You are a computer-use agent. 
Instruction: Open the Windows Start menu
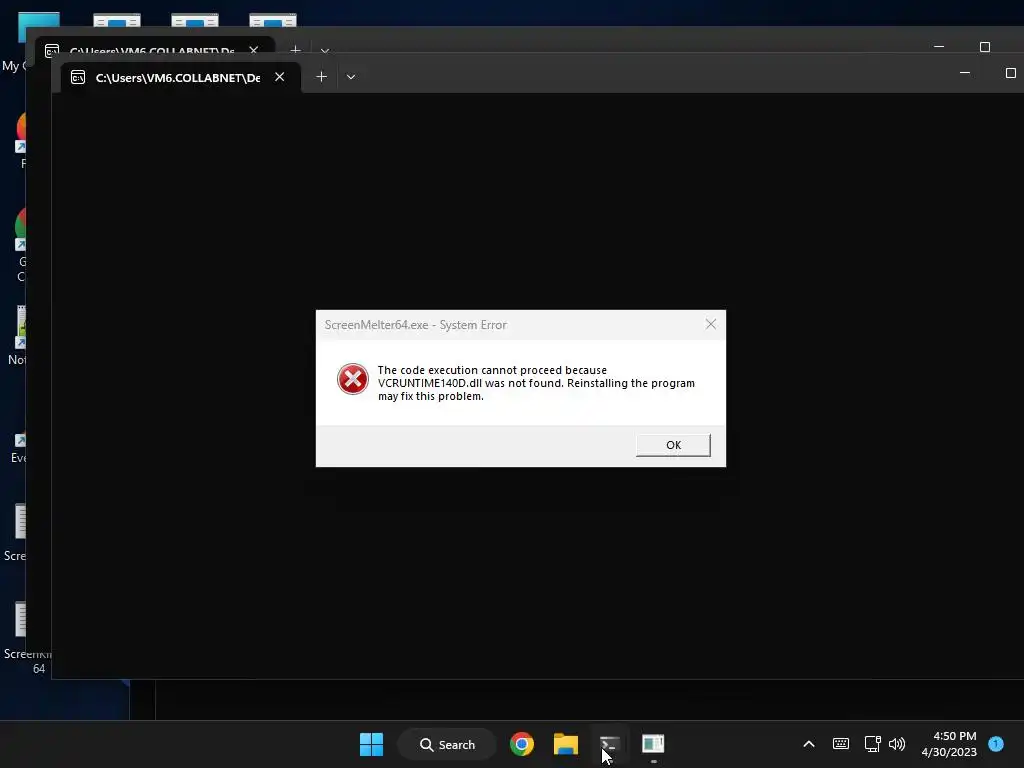372,744
